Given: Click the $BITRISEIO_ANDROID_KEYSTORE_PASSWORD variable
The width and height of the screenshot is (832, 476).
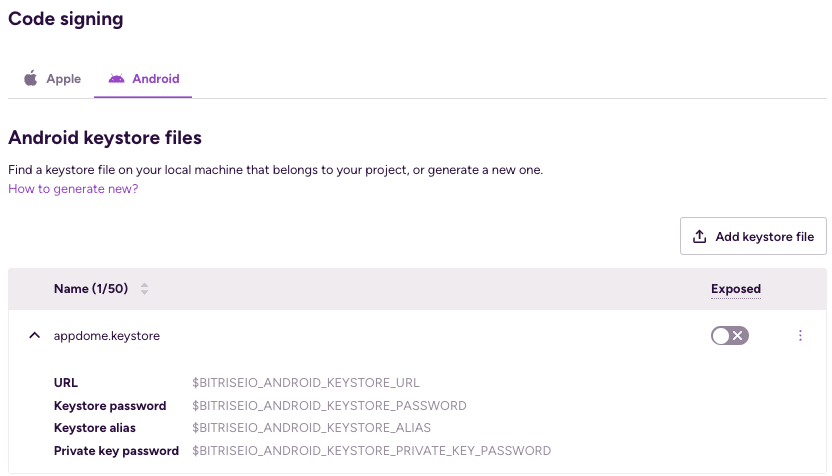Looking at the screenshot, I should tap(329, 405).
